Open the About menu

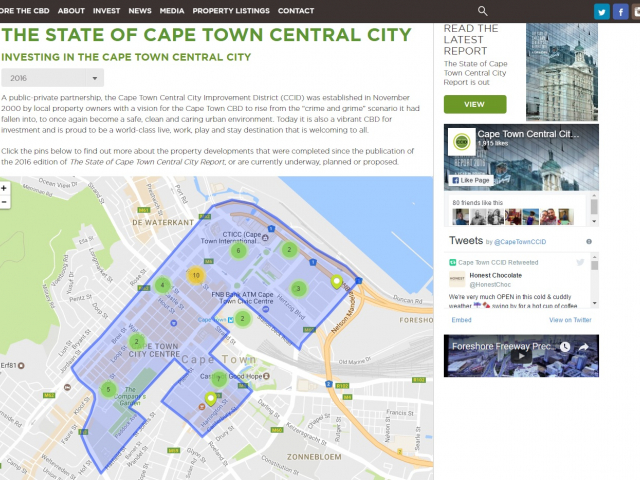pyautogui.click(x=71, y=11)
